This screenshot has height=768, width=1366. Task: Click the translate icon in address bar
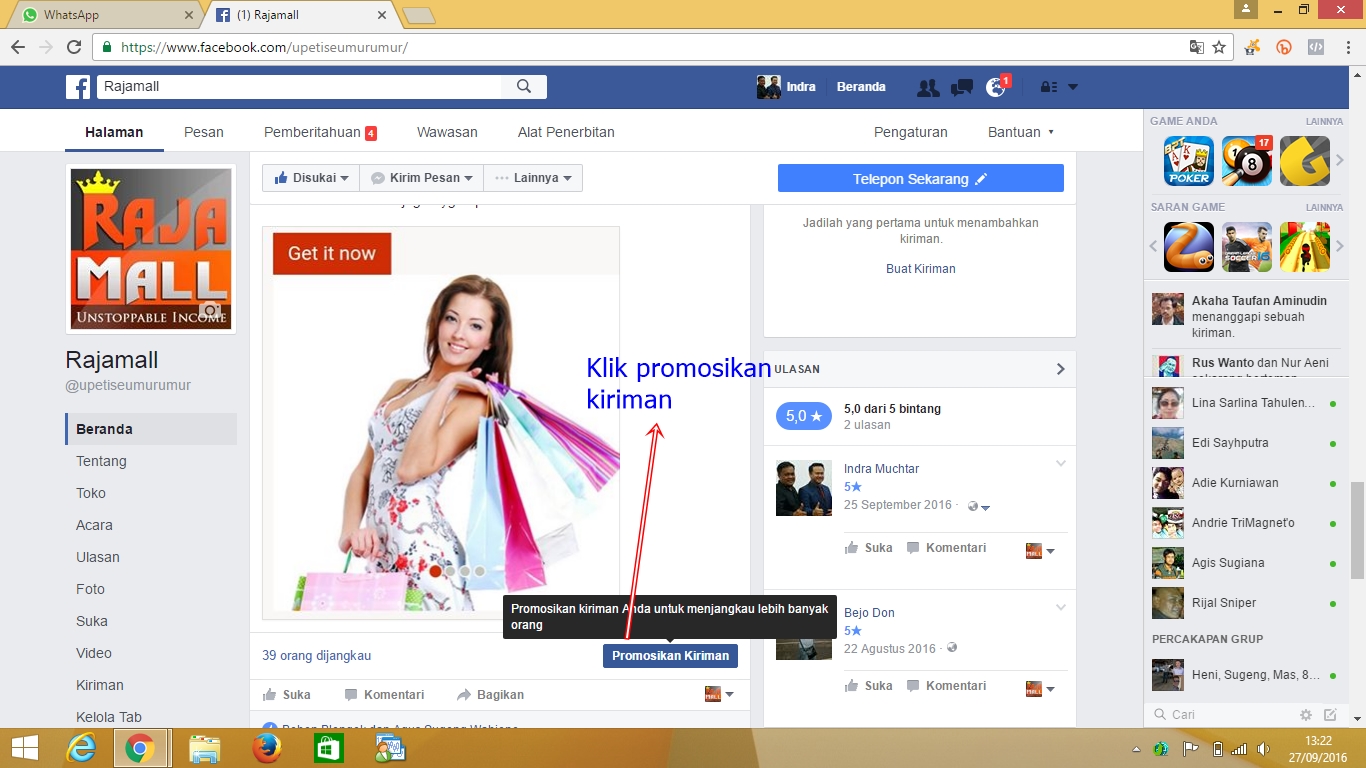1196,47
